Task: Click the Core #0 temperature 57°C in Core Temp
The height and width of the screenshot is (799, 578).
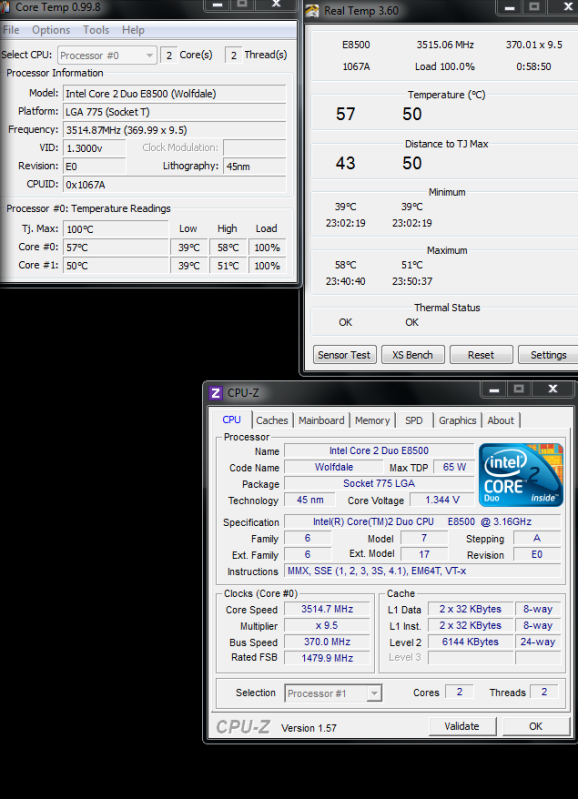Action: (x=116, y=248)
